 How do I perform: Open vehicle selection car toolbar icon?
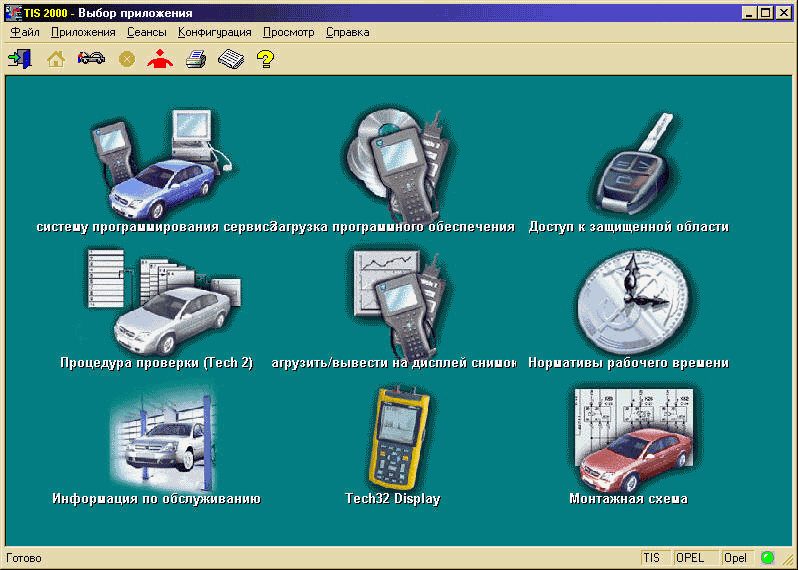tap(92, 59)
